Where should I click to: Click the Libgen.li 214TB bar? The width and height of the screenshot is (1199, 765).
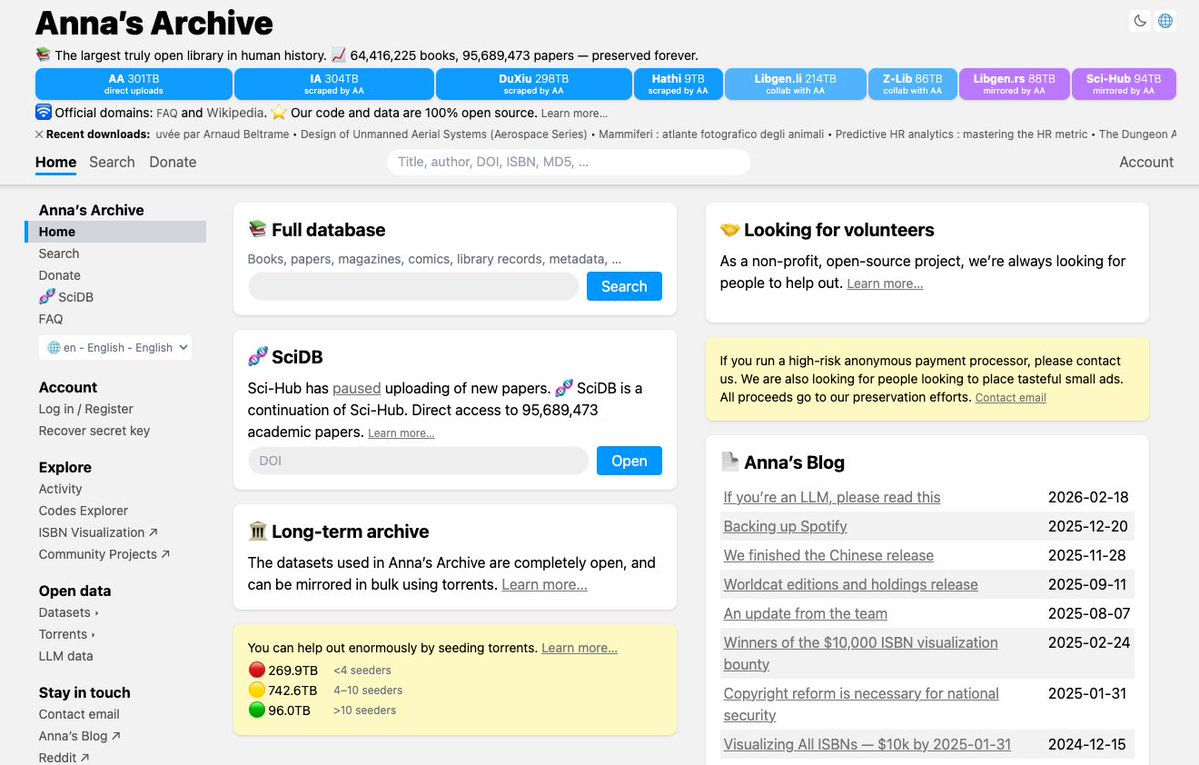point(795,83)
